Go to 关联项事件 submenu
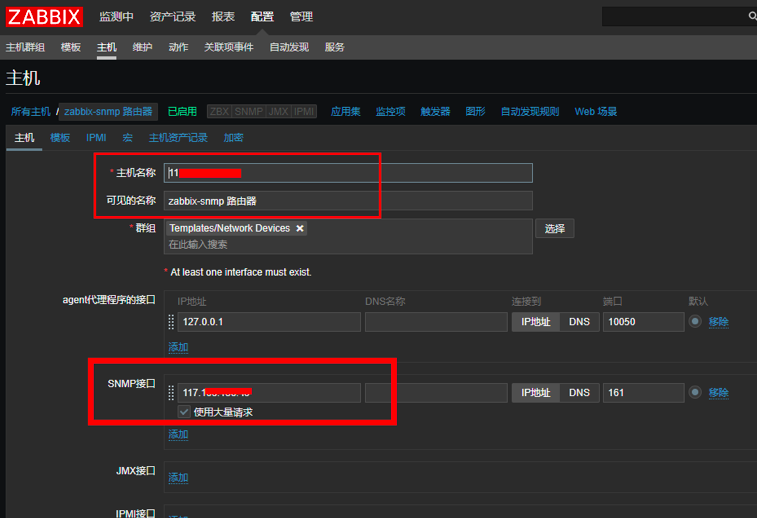Image resolution: width=757 pixels, height=518 pixels. click(x=229, y=47)
